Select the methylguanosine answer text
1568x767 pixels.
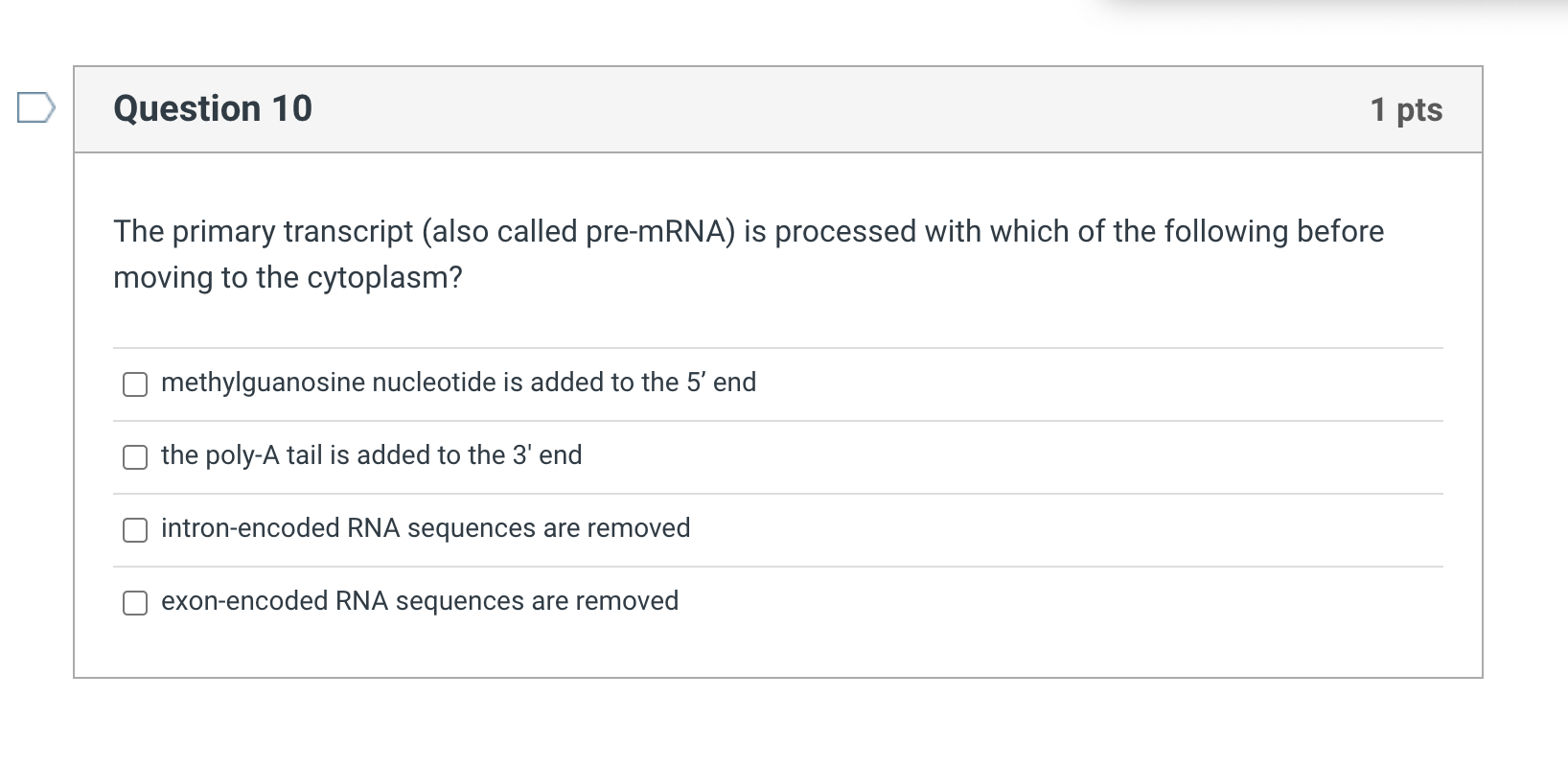point(457,383)
